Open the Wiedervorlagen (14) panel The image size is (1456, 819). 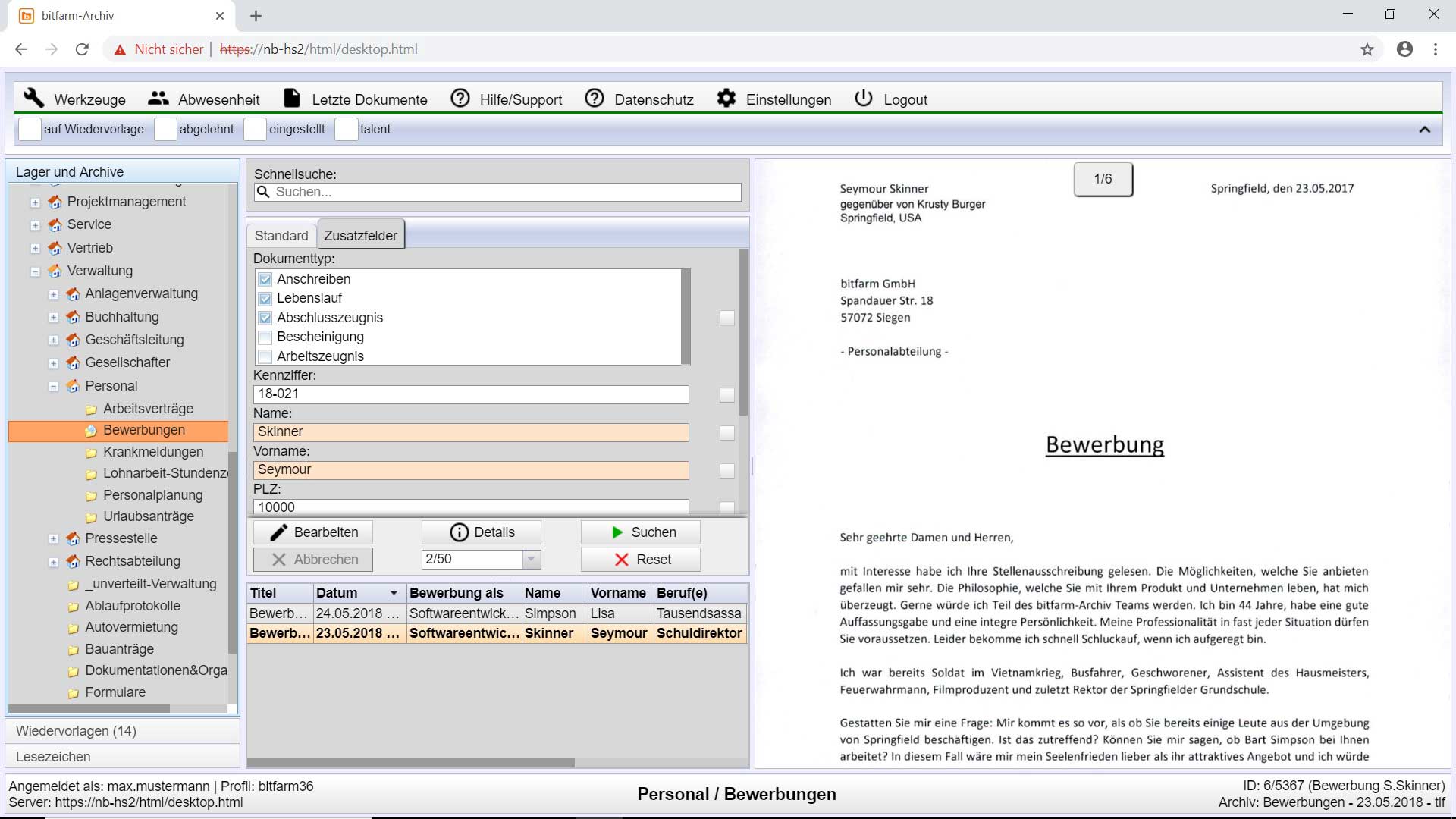pyautogui.click(x=123, y=731)
